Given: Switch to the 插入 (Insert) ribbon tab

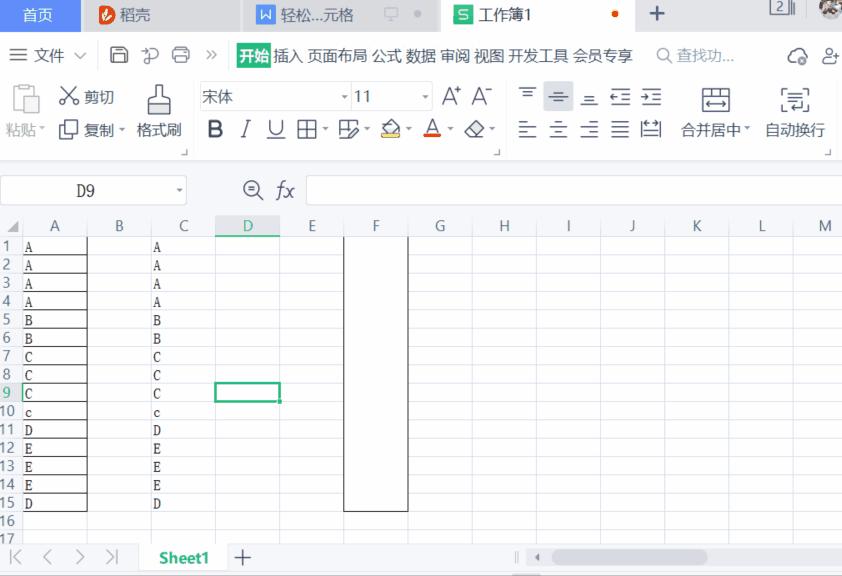Looking at the screenshot, I should point(288,56).
